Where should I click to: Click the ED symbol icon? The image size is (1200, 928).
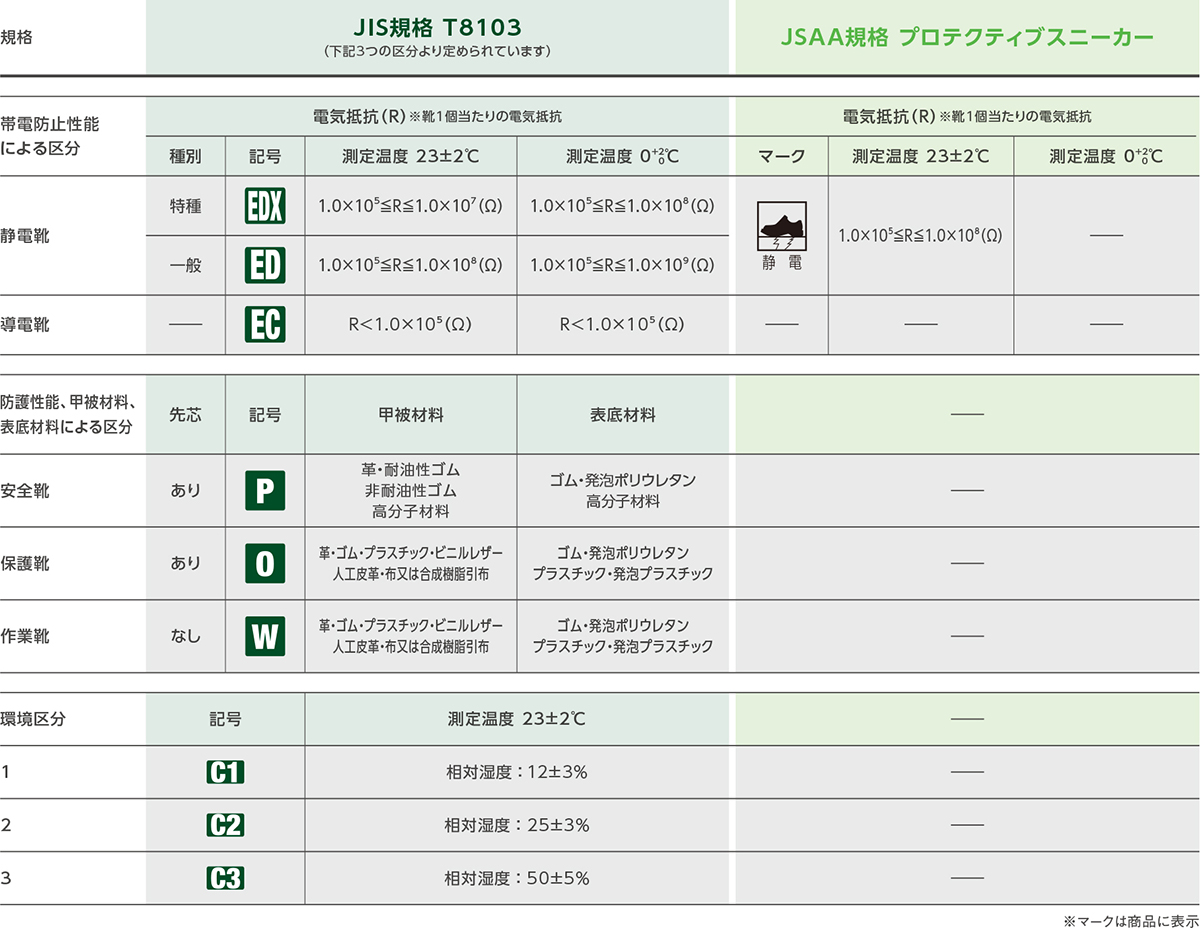[265, 265]
